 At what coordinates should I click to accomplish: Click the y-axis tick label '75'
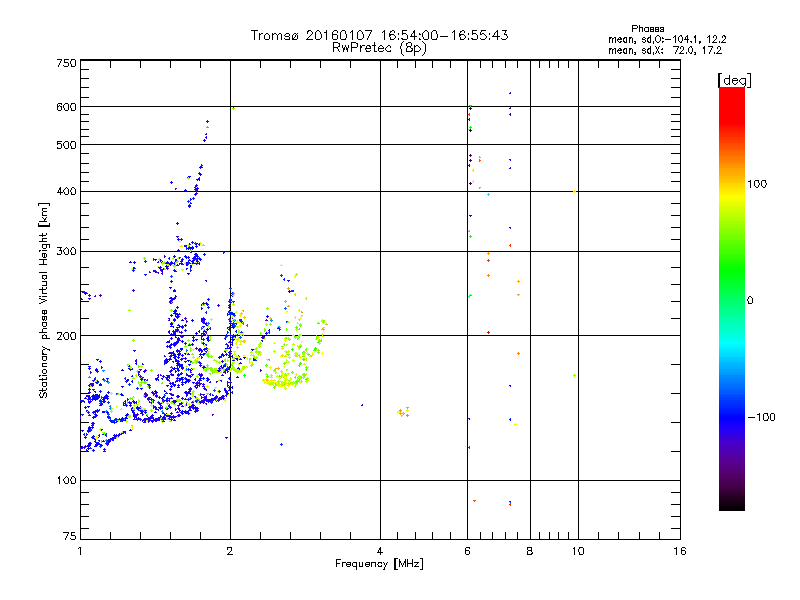70,536
